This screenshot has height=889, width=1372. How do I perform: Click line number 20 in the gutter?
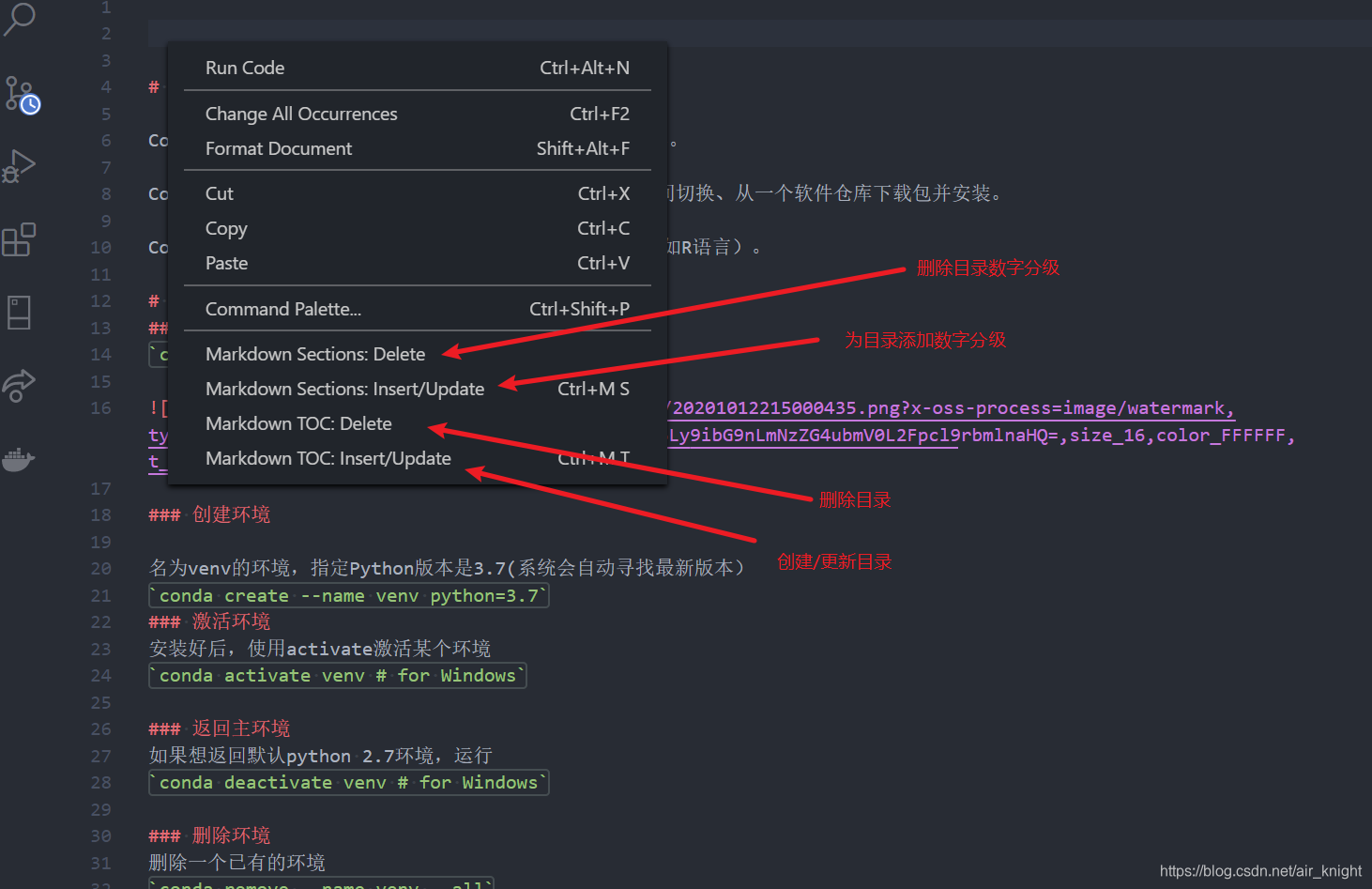[100, 568]
